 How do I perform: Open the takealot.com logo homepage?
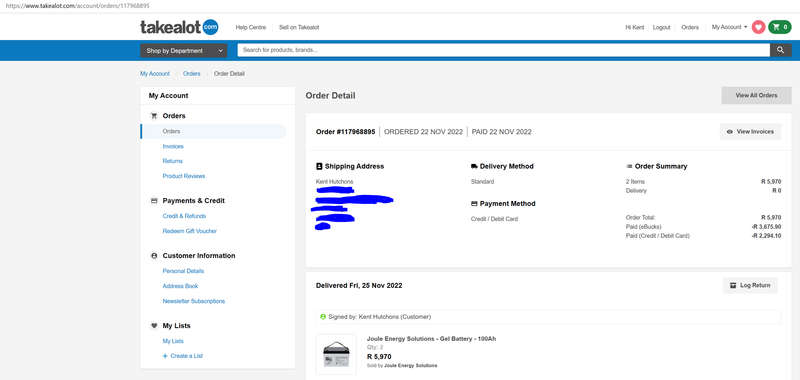tap(179, 27)
